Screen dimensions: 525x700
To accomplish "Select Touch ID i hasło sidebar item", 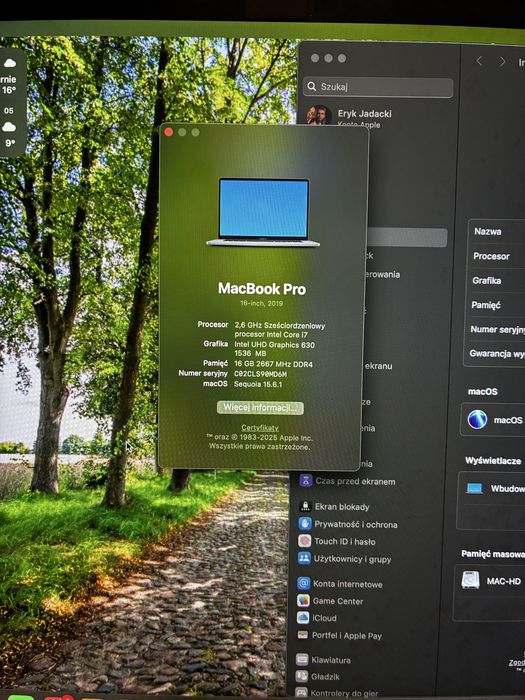I will 337,541.
